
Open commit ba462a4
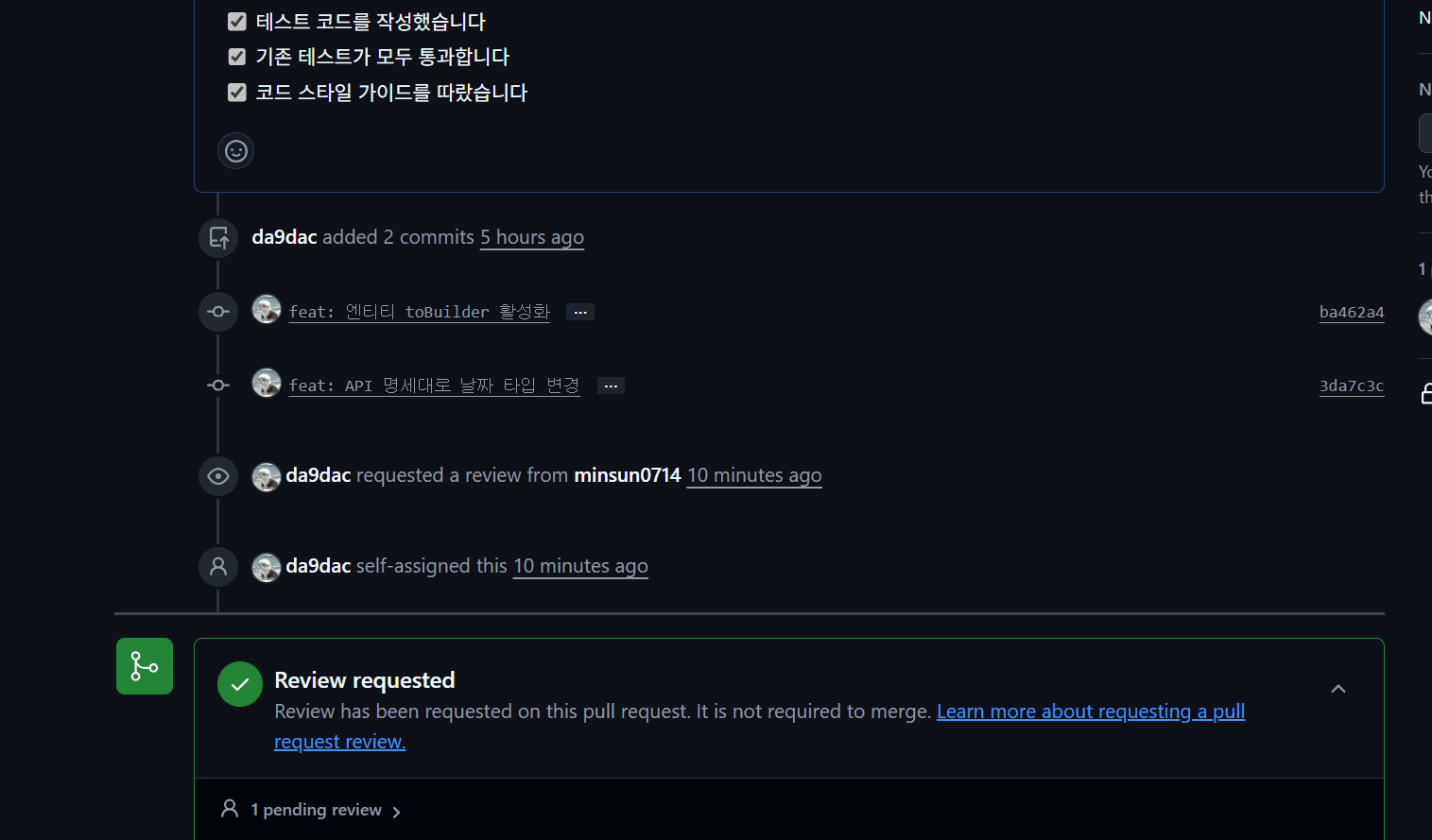coord(1351,312)
